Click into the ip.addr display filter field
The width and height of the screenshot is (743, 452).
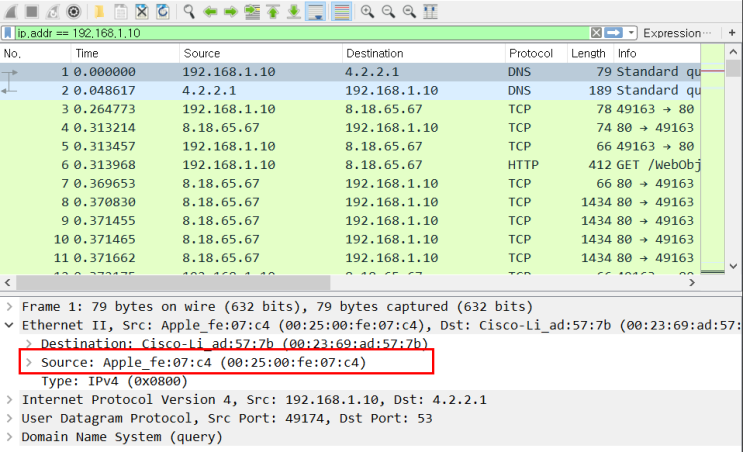coord(302,33)
